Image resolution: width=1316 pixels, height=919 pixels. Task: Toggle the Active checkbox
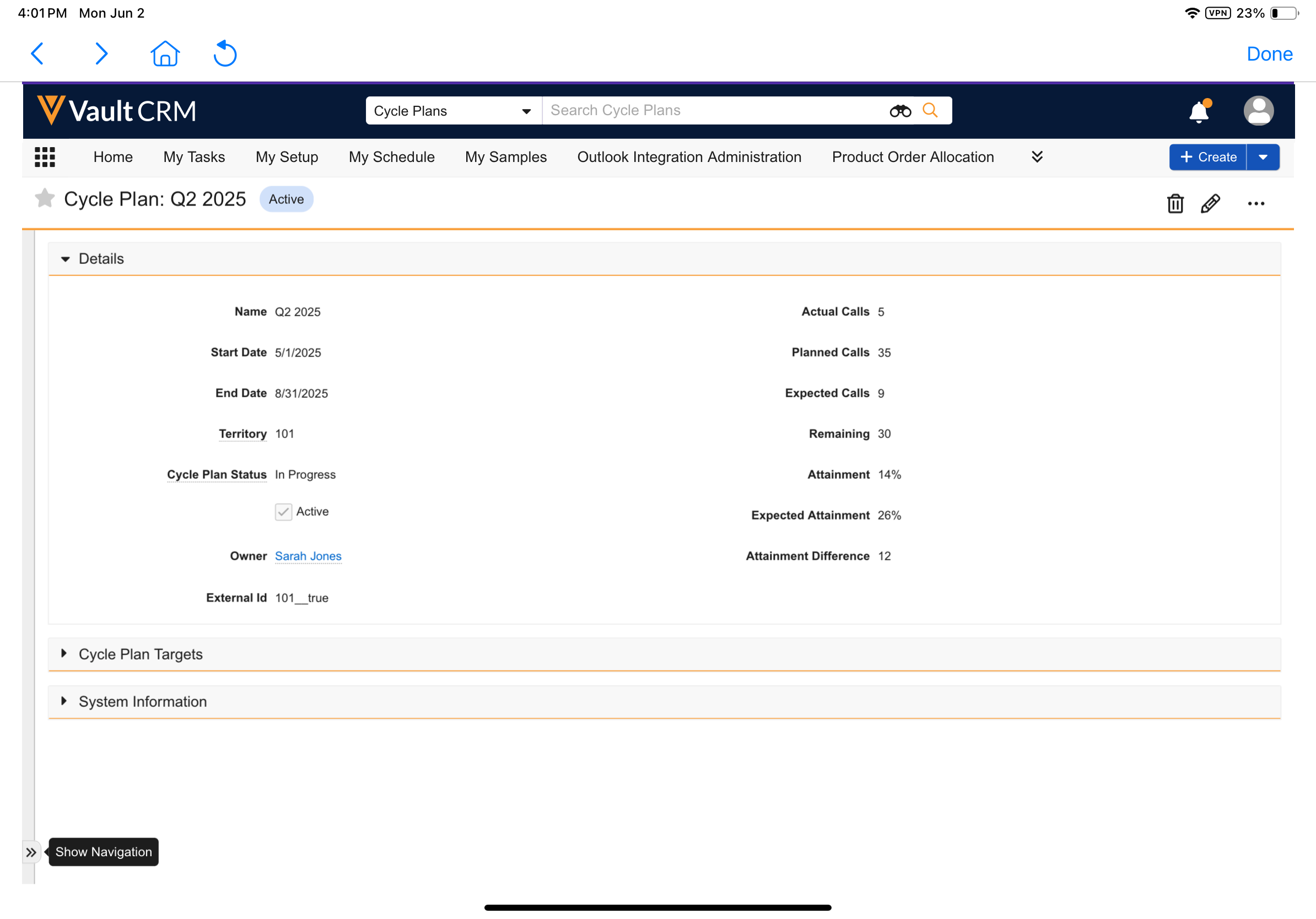click(x=284, y=512)
